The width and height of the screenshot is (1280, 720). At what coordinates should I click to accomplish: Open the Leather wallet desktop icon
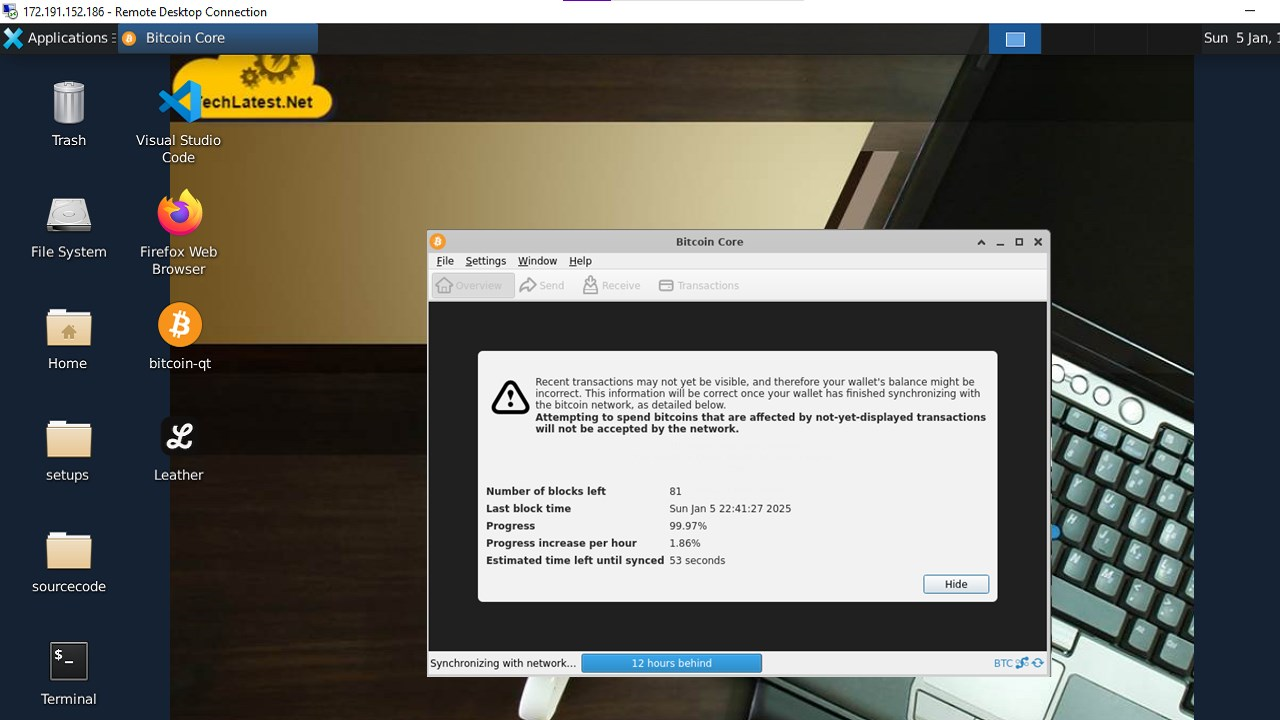(179, 437)
